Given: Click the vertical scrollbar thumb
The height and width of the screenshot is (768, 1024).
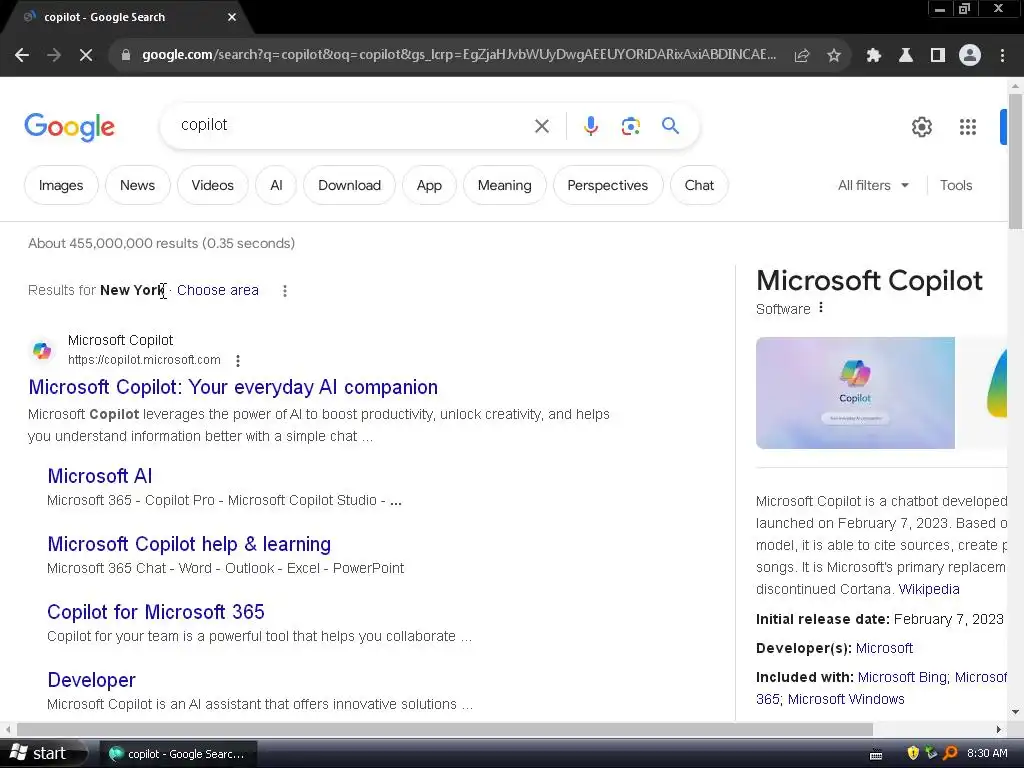Looking at the screenshot, I should 1015,161.
